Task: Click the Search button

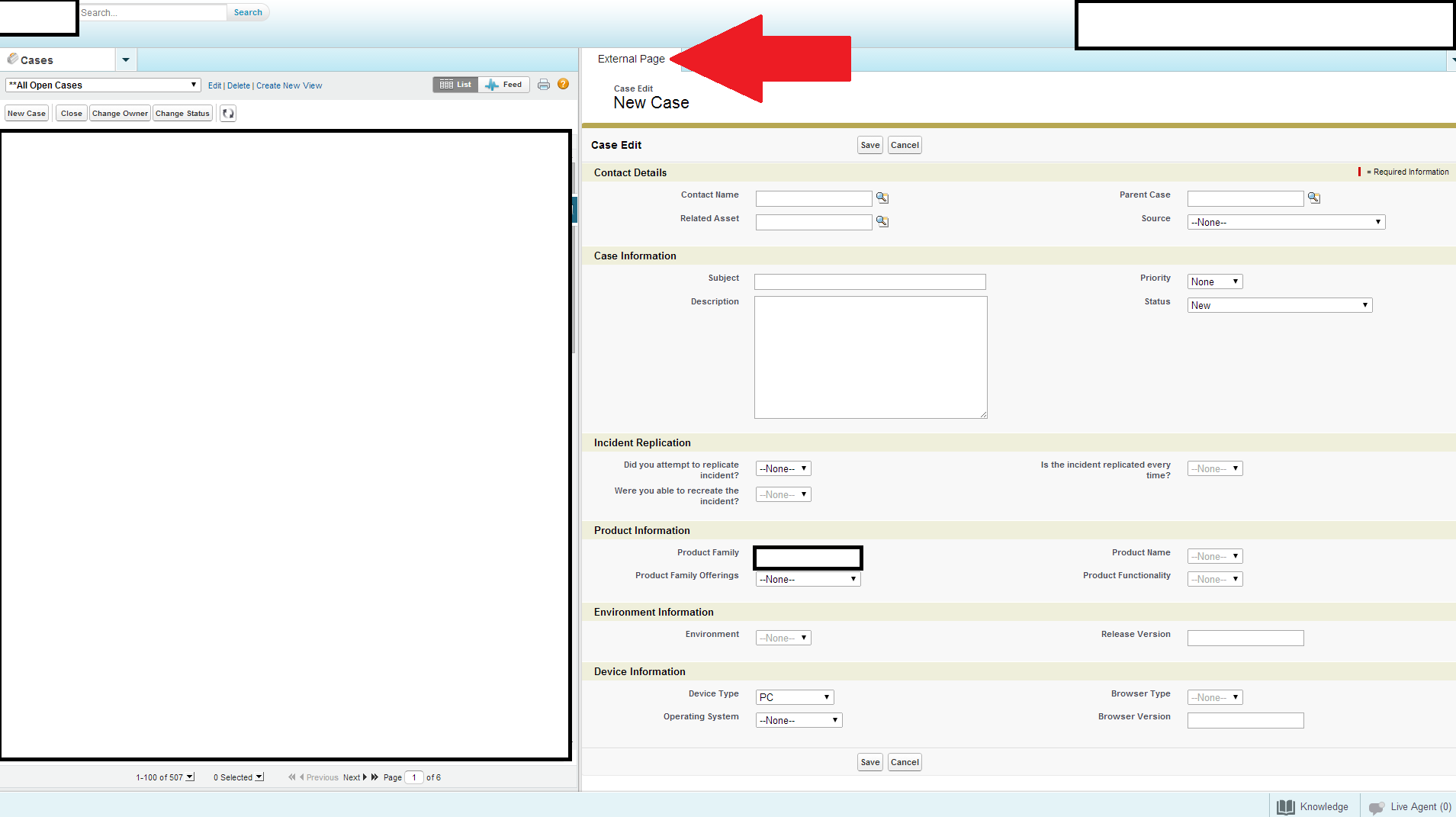Action: pyautogui.click(x=248, y=12)
